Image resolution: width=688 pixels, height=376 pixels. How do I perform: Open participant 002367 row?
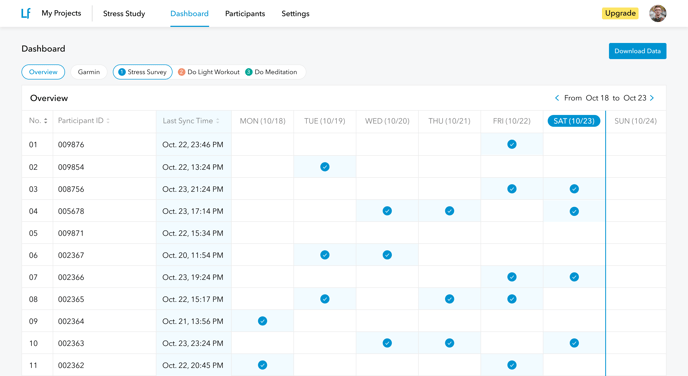344,255
